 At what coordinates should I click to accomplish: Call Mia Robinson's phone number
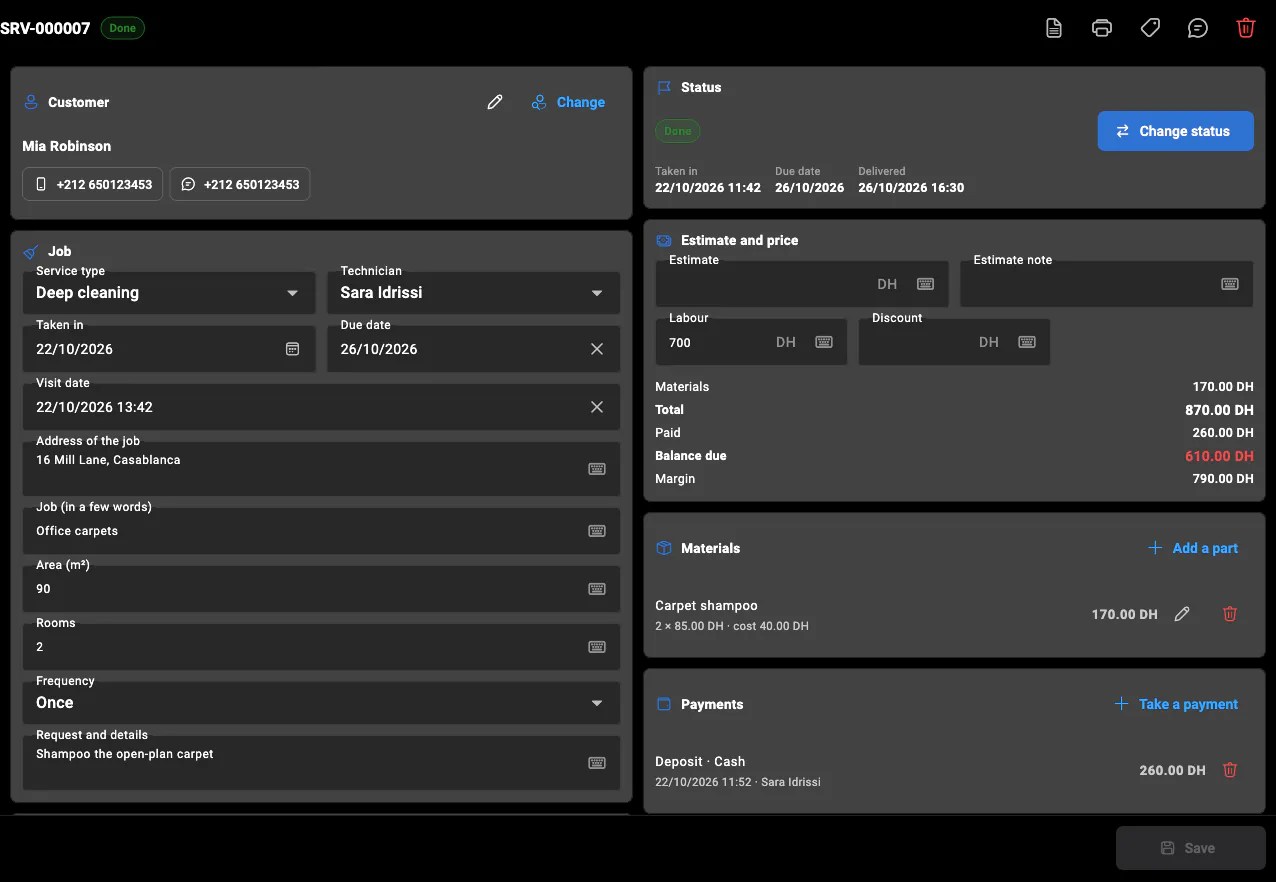[93, 184]
